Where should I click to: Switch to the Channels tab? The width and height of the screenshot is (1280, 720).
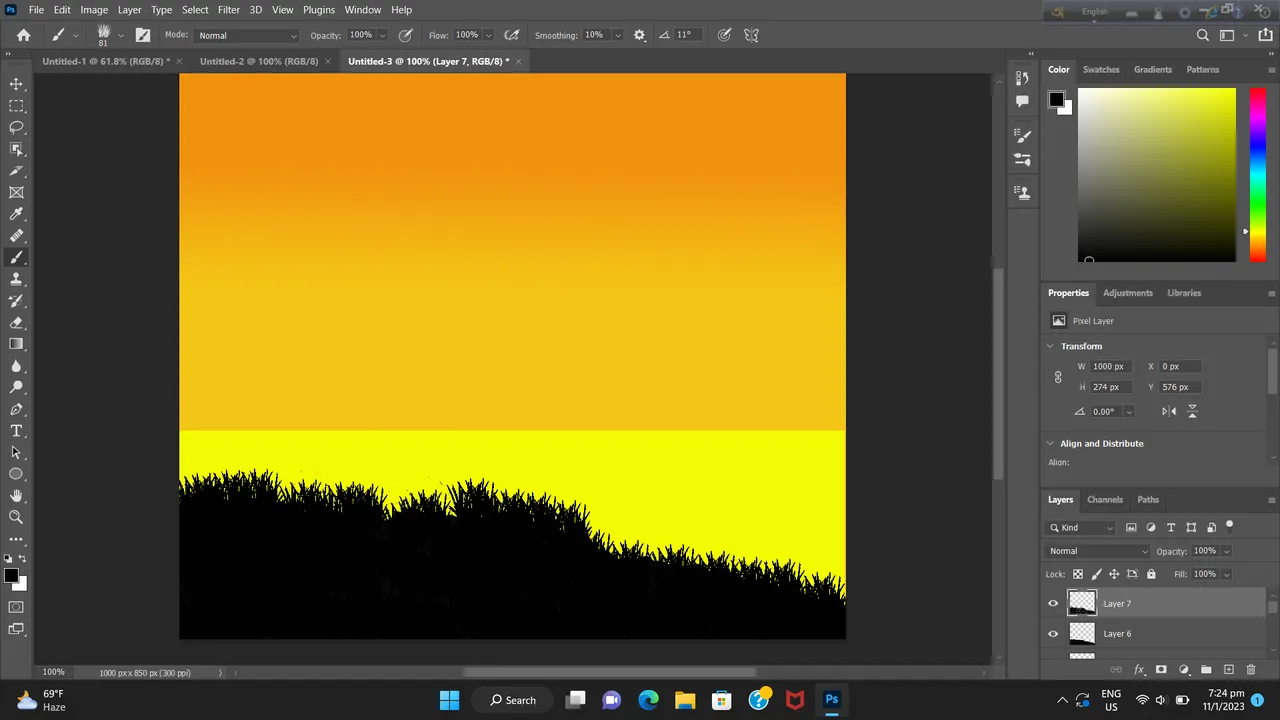(1105, 499)
